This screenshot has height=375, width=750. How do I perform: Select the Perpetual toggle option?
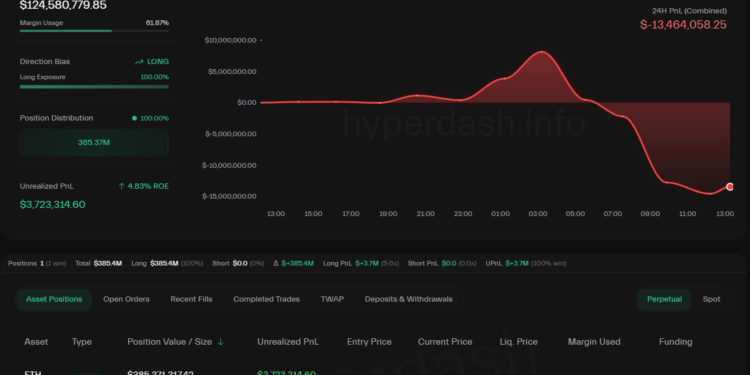coord(664,299)
